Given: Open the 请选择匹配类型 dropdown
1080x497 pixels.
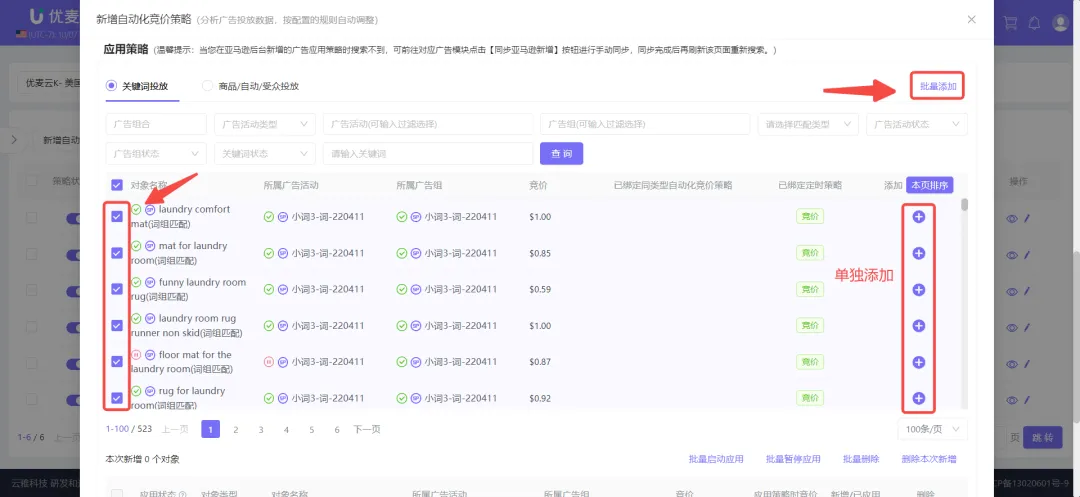Looking at the screenshot, I should click(x=808, y=125).
